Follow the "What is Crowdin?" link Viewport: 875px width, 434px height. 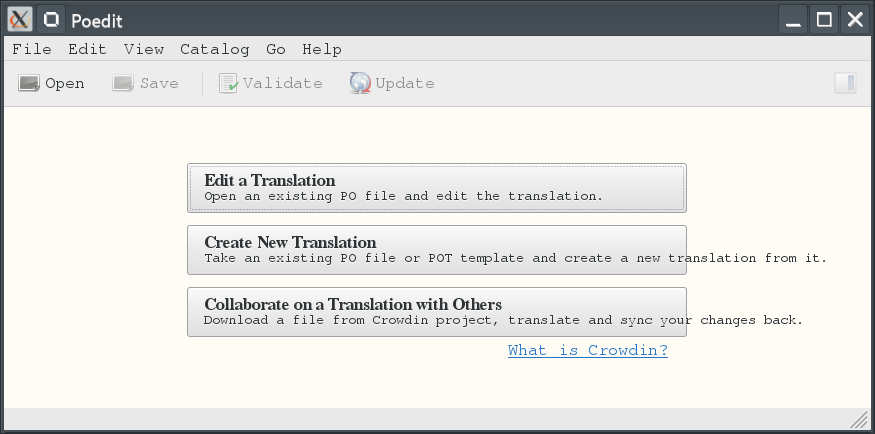(587, 351)
